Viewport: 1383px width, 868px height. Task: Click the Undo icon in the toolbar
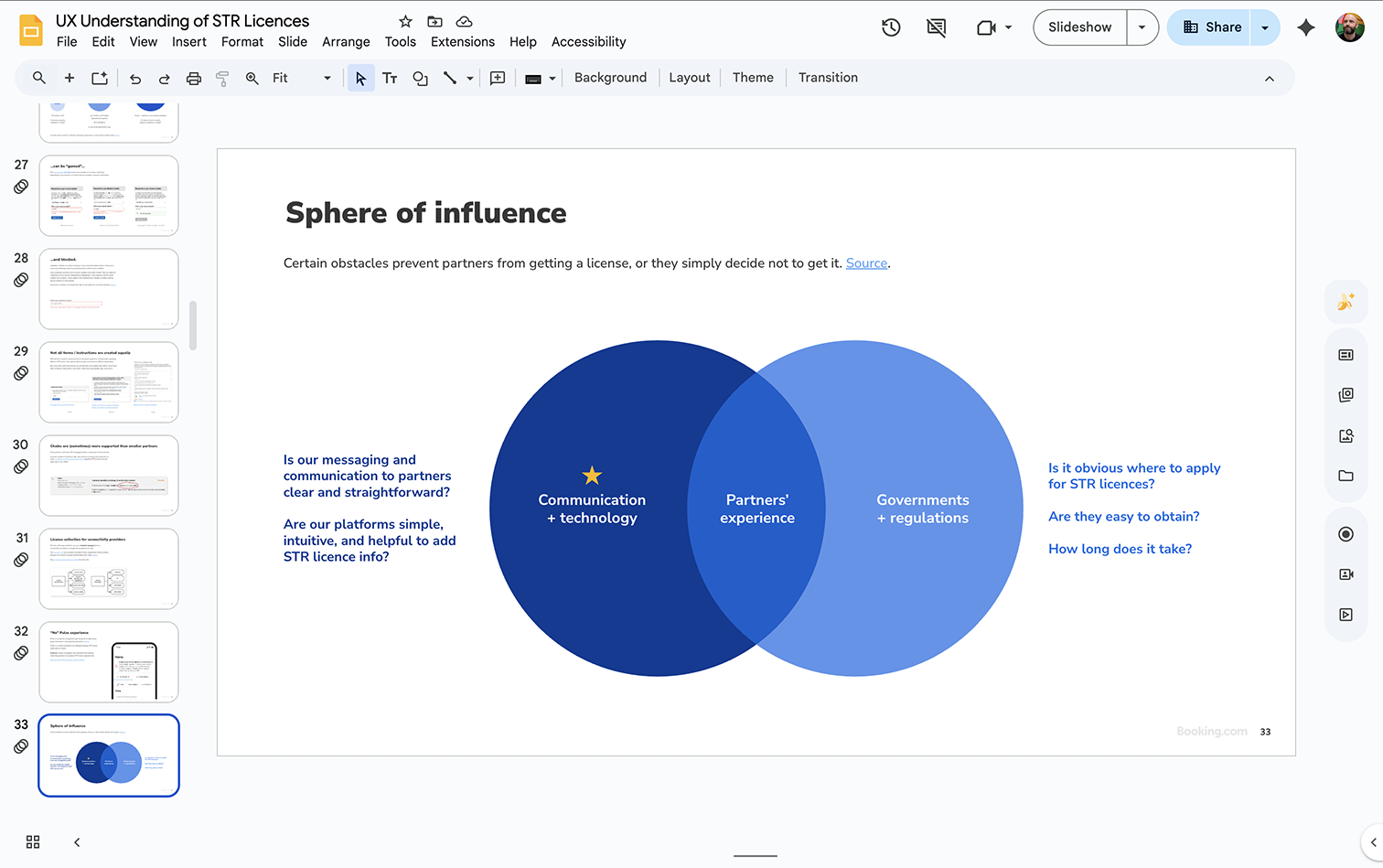pyautogui.click(x=134, y=78)
